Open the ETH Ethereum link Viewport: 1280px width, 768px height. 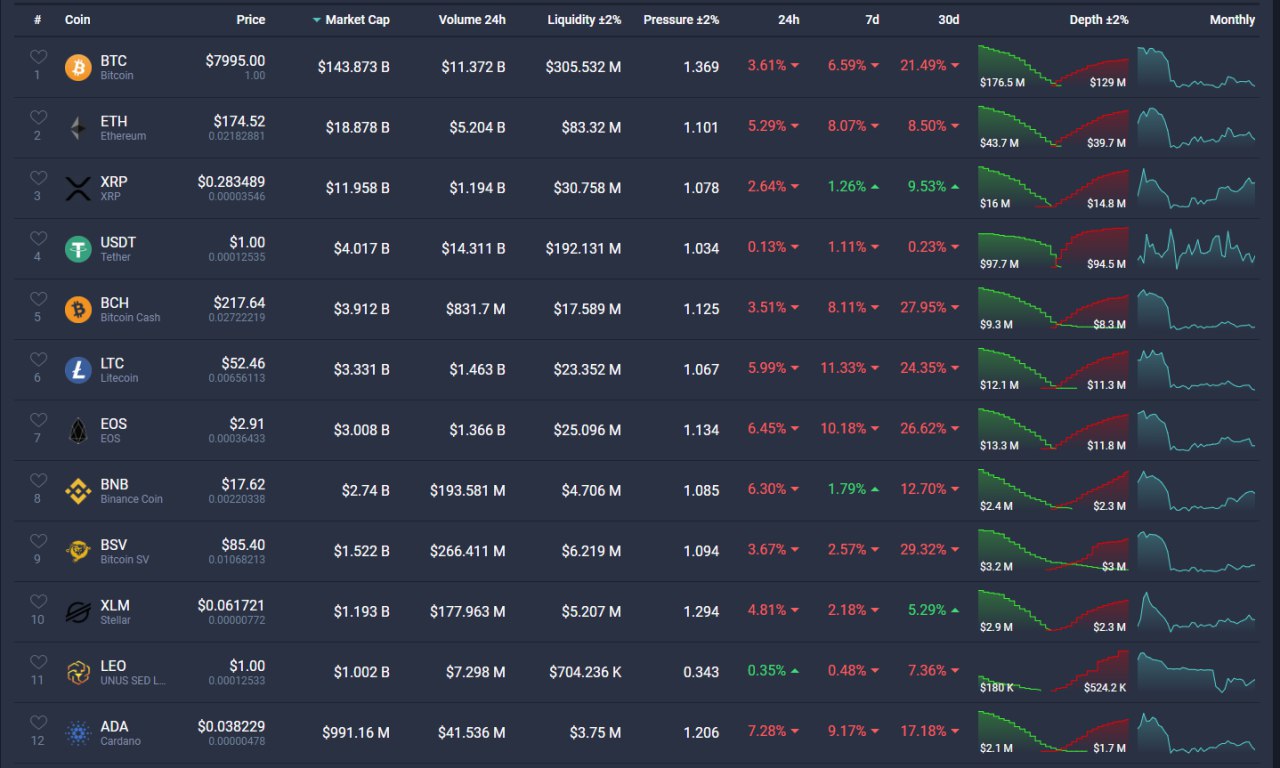123,128
